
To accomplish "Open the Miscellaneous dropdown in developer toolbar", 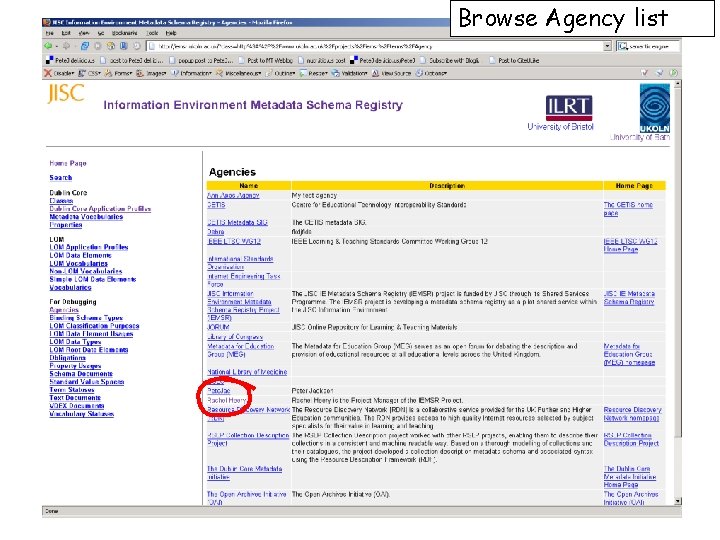I will (x=239, y=73).
